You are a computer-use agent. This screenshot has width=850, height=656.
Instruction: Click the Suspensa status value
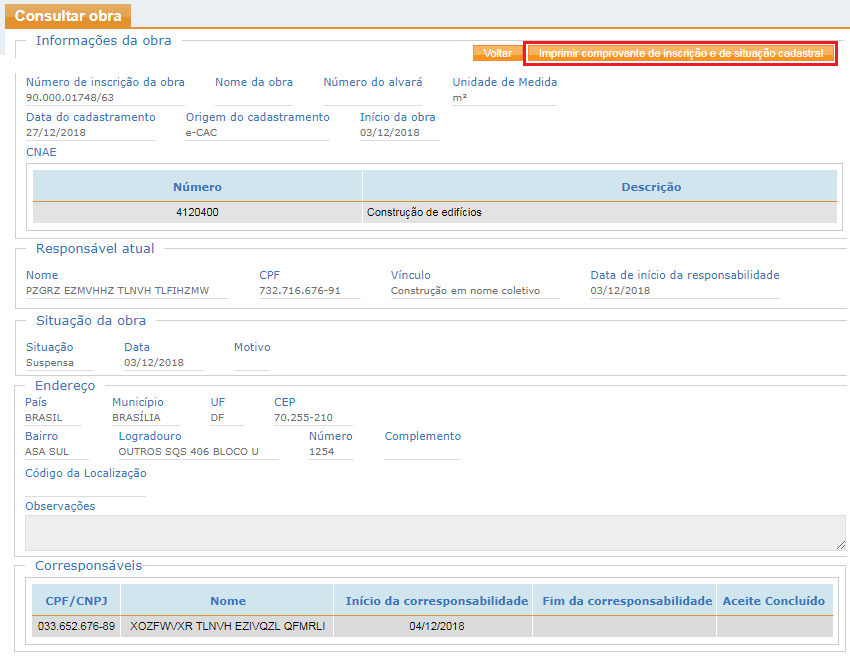[x=49, y=363]
